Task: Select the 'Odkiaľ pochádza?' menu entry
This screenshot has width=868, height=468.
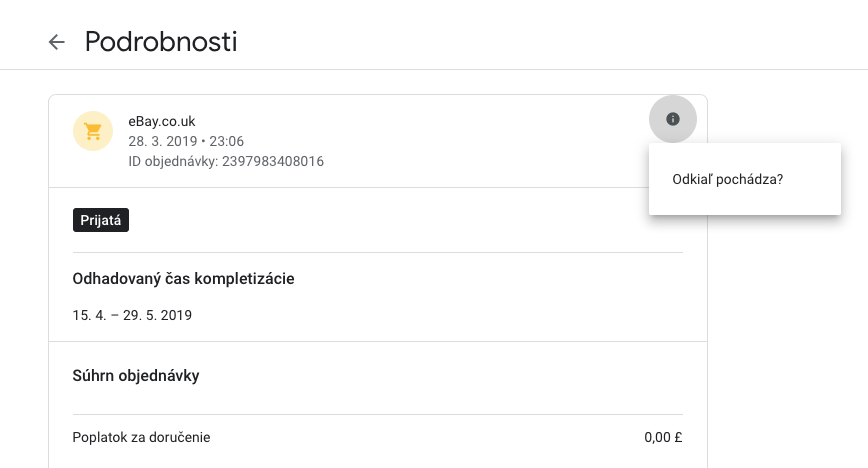Action: point(745,179)
